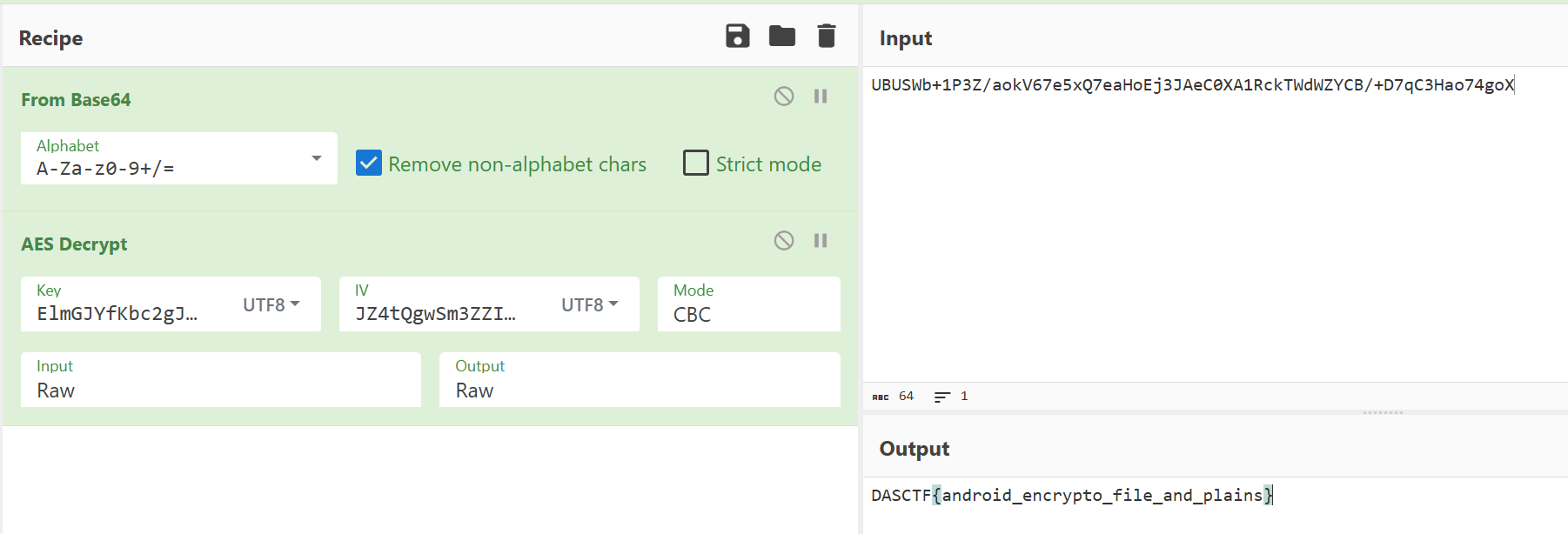Disable the AES Decrypt operation
Viewport: 1568px width, 534px height.
coord(784,241)
